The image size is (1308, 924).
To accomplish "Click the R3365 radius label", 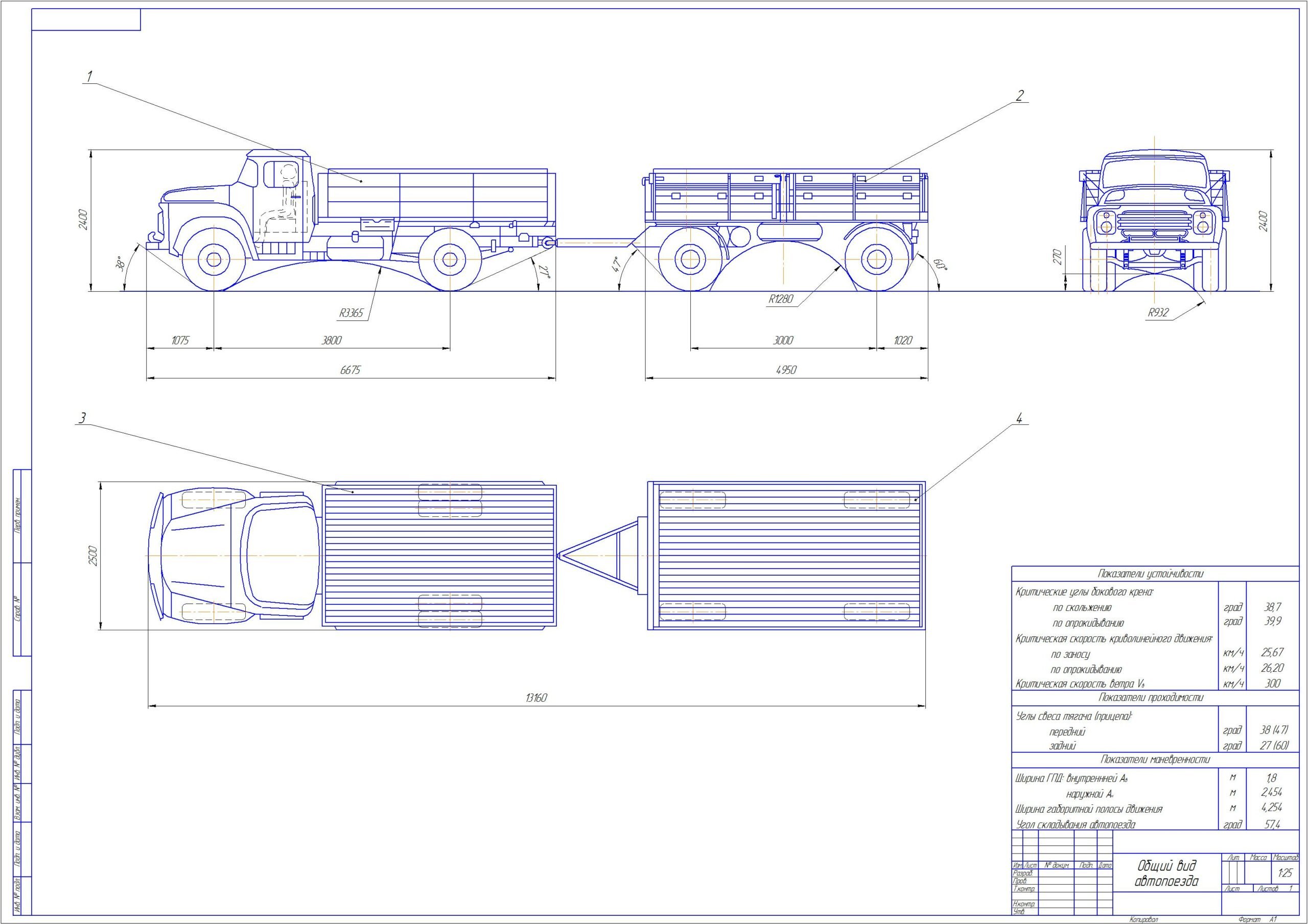I will click(x=351, y=313).
